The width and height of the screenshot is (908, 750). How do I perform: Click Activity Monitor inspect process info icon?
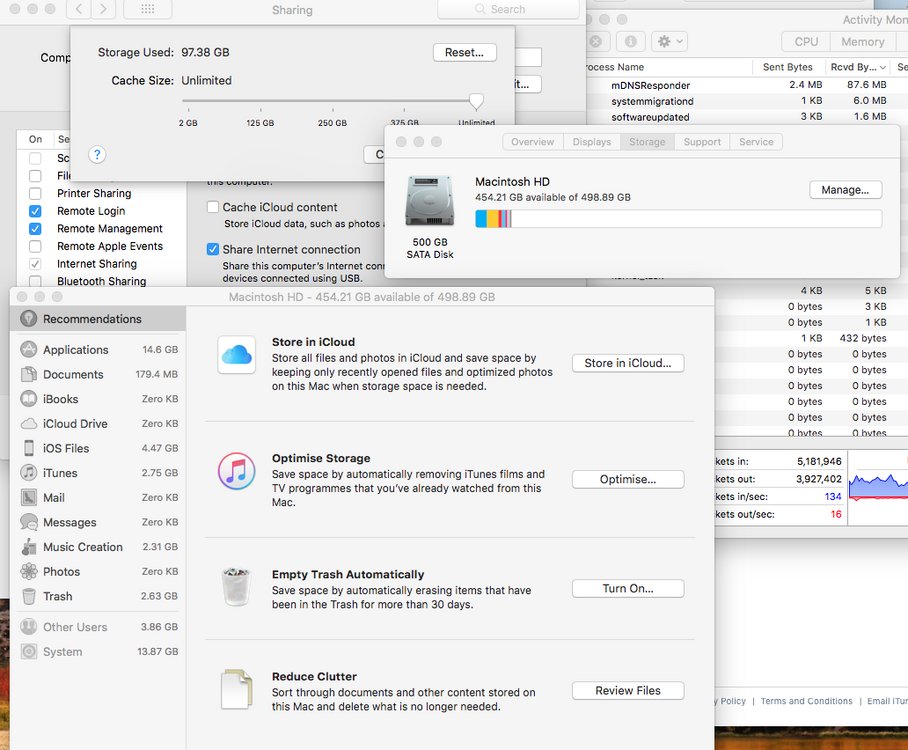(x=631, y=42)
